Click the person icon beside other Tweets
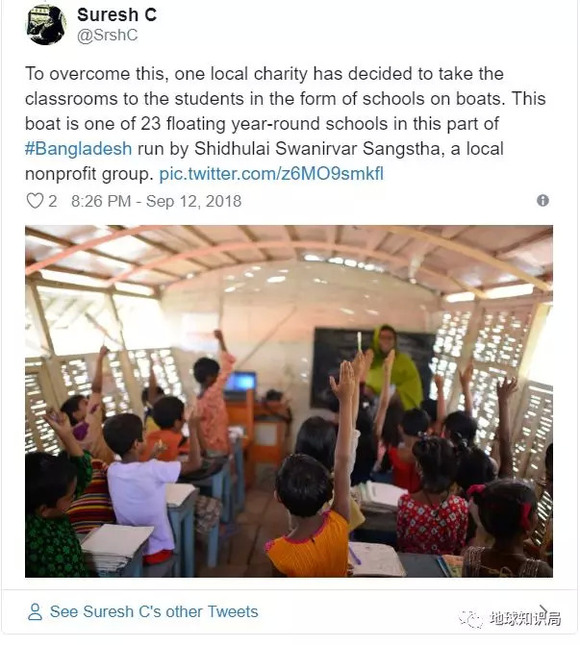Viewport: 580px width, 645px height. point(35,612)
